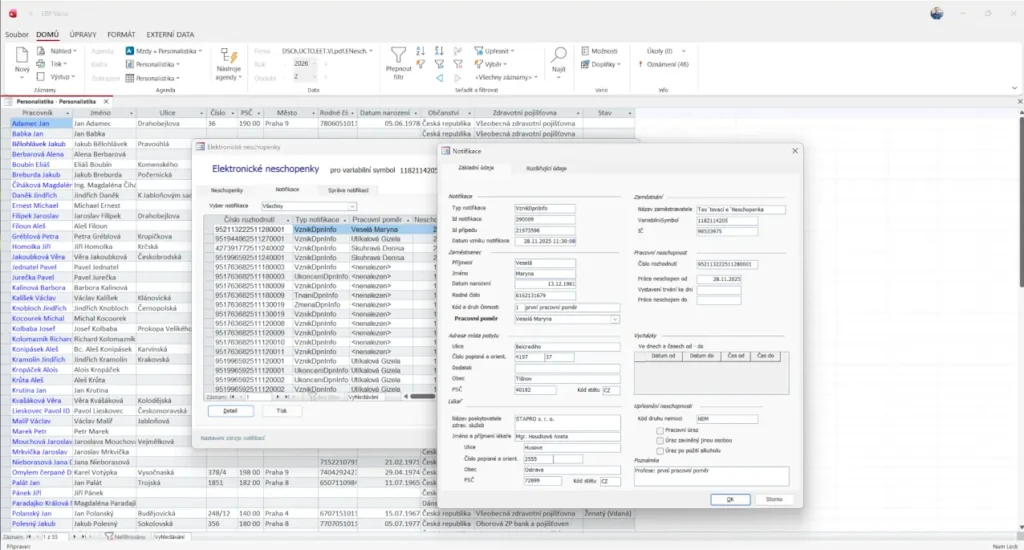
Task: Click the Přepnout filtr funnel icon
Action: click(x=399, y=54)
